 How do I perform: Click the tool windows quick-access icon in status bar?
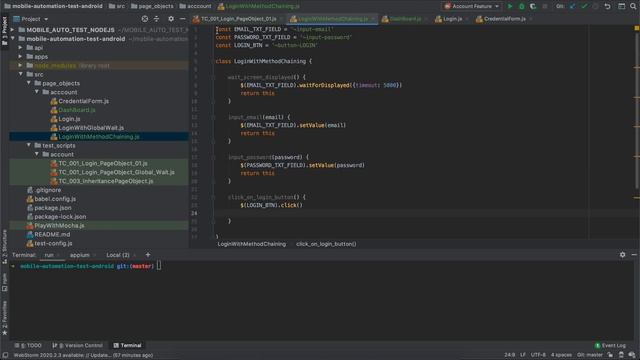[x=5, y=355]
